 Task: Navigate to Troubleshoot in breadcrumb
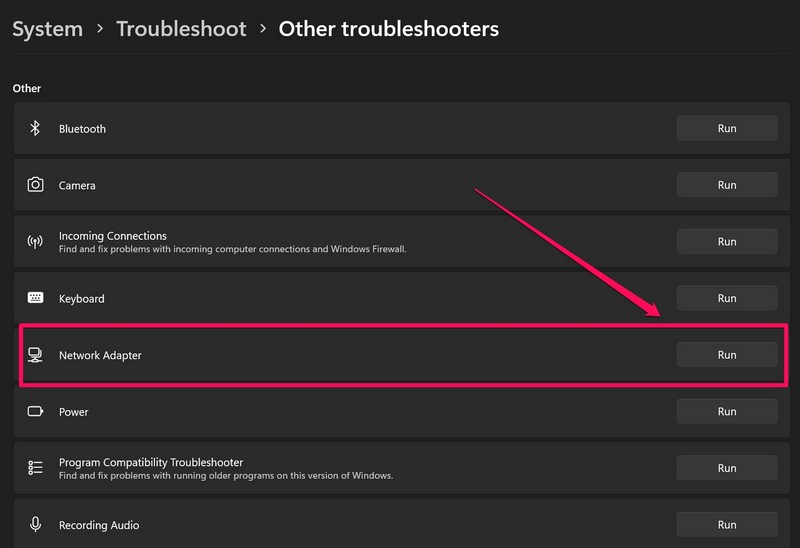(x=181, y=28)
